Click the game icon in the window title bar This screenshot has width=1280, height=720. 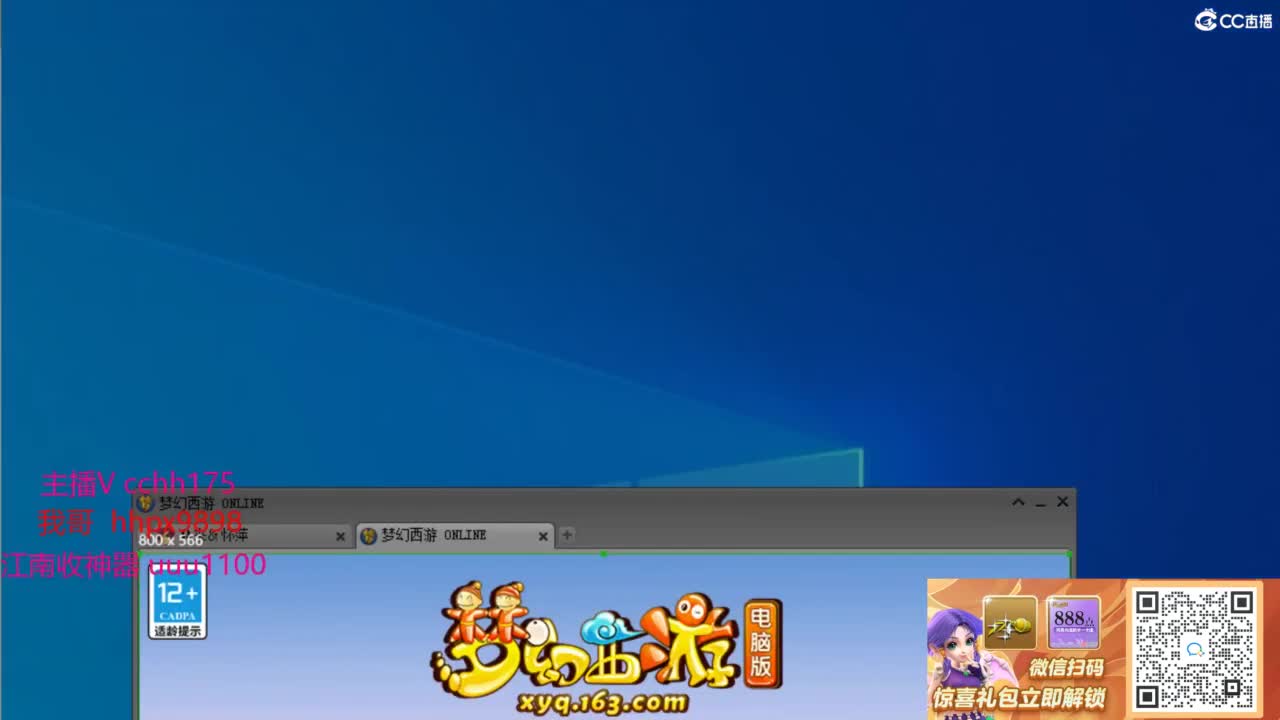point(146,503)
